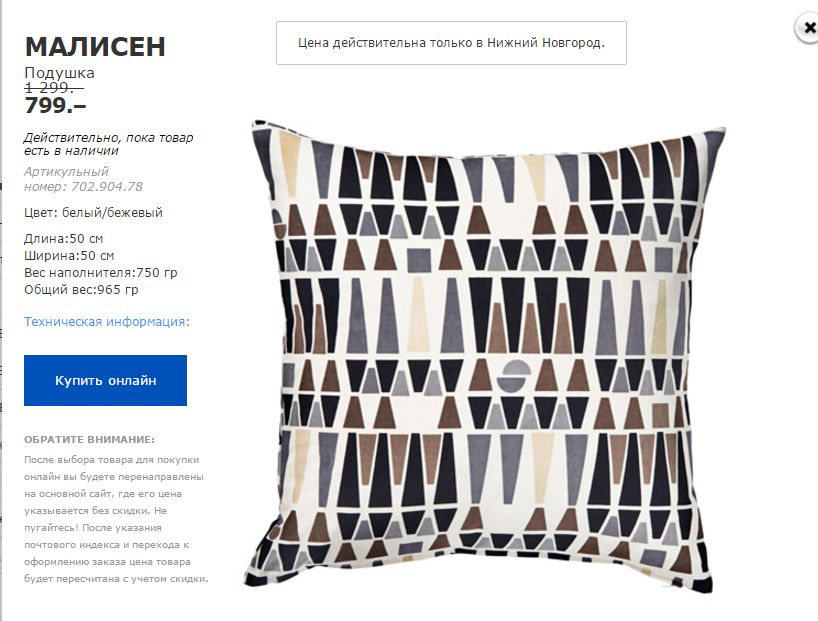Click the crossed-out old price 1 299

54,88
